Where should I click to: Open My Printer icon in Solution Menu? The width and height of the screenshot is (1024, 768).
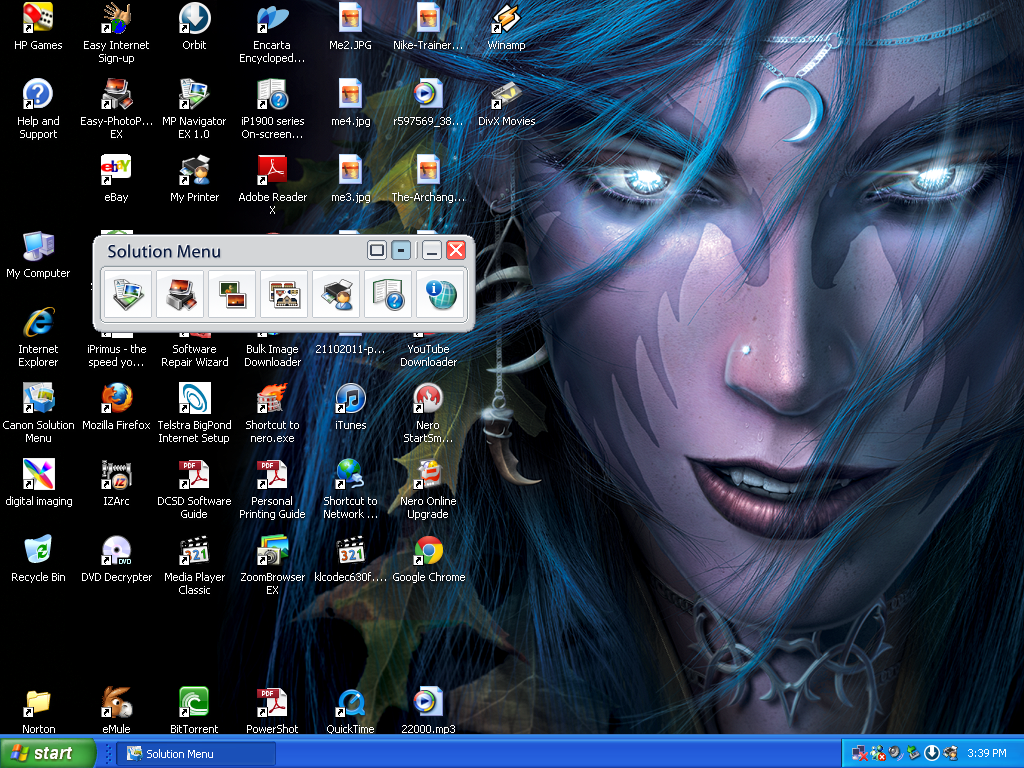(336, 294)
